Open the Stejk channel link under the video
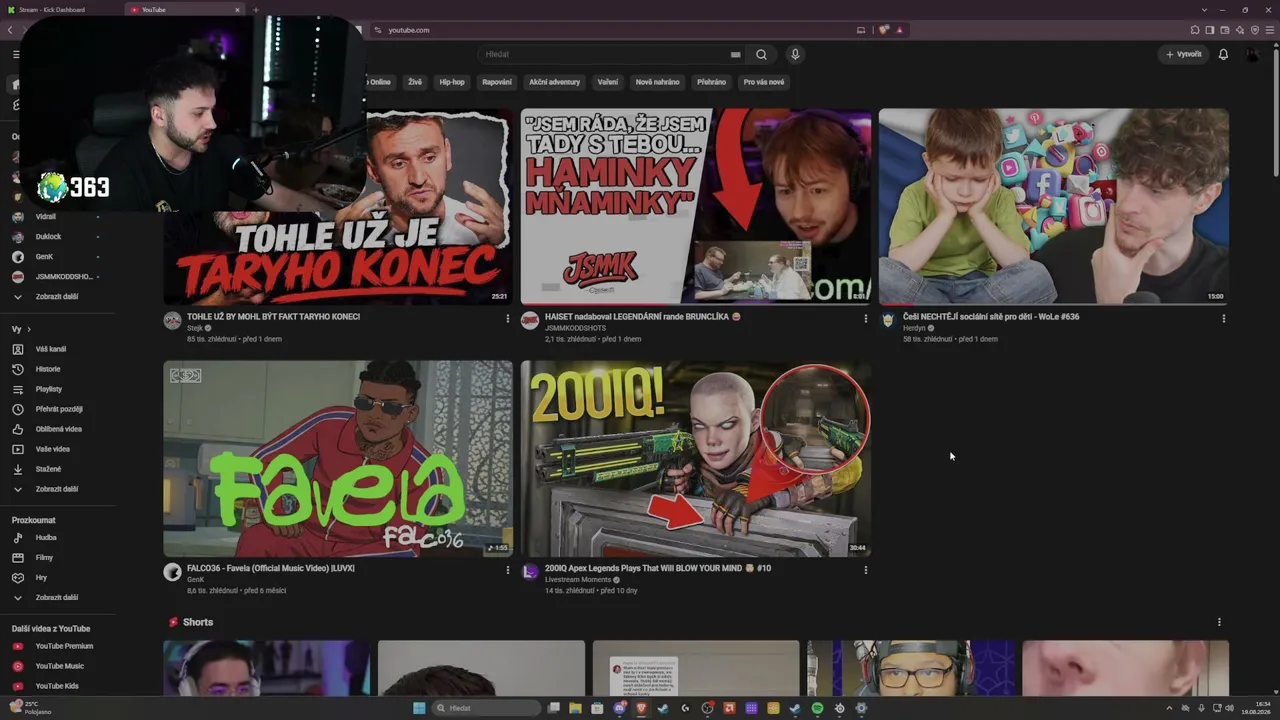The width and height of the screenshot is (1280, 720). point(195,328)
